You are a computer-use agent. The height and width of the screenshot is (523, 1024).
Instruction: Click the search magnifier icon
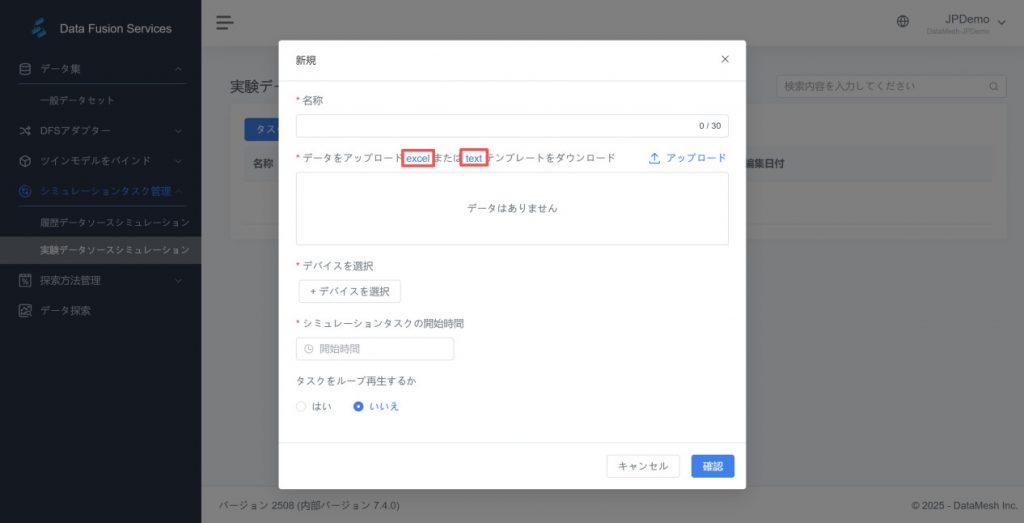(994, 87)
